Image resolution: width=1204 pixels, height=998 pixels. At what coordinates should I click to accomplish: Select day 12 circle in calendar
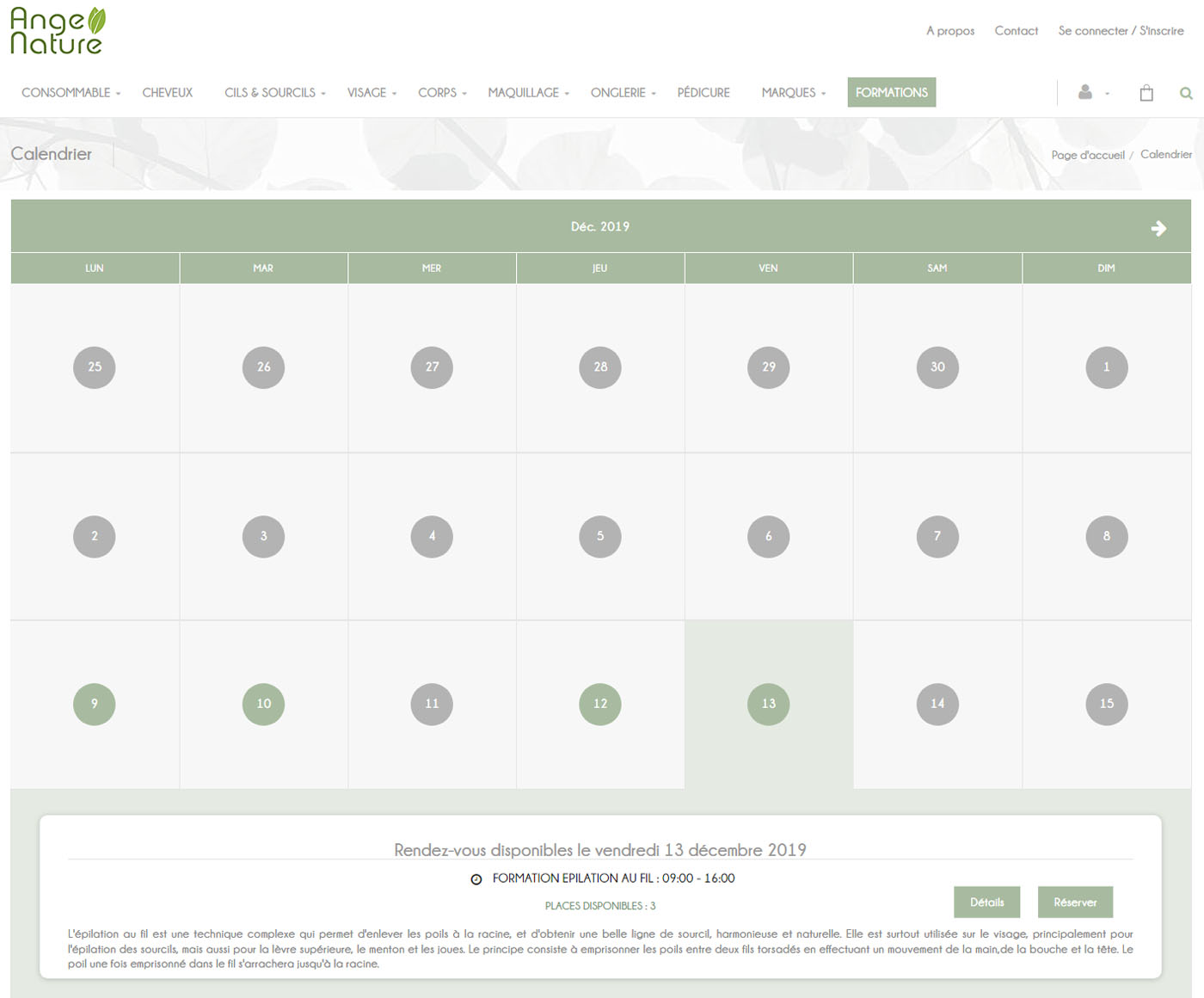point(600,704)
